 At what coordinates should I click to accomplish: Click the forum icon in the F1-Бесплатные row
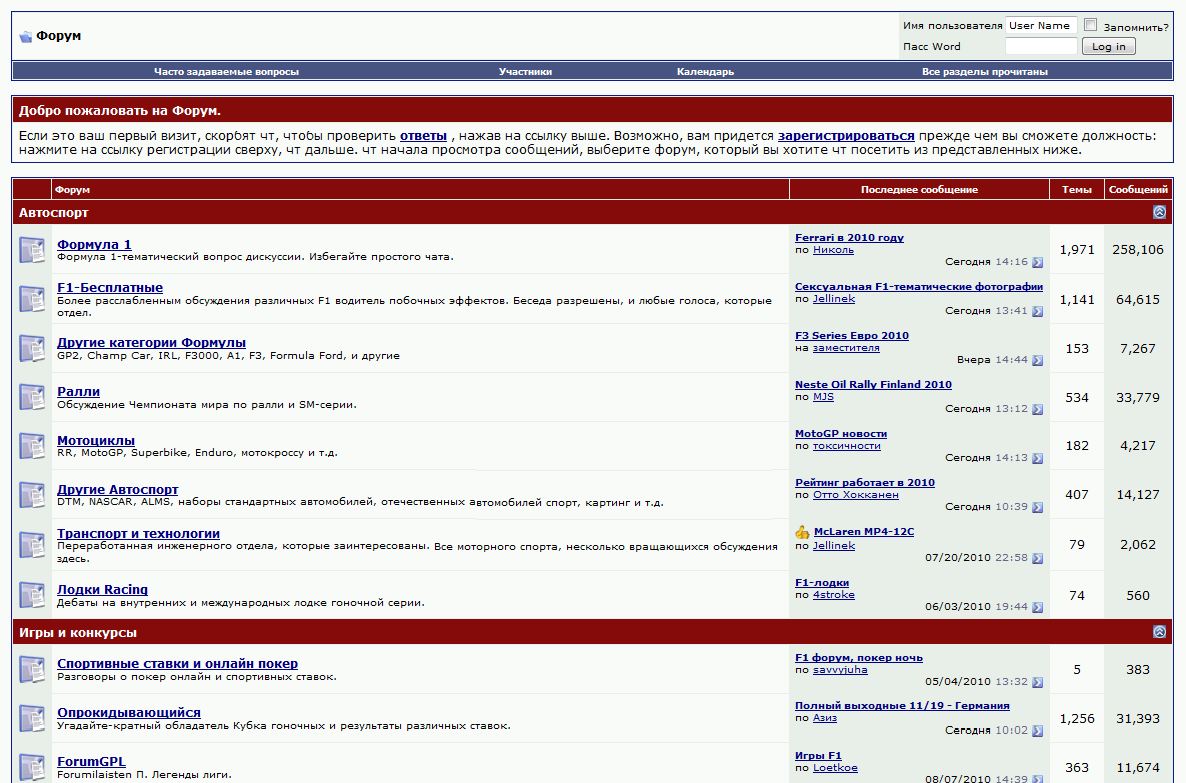pyautogui.click(x=32, y=300)
